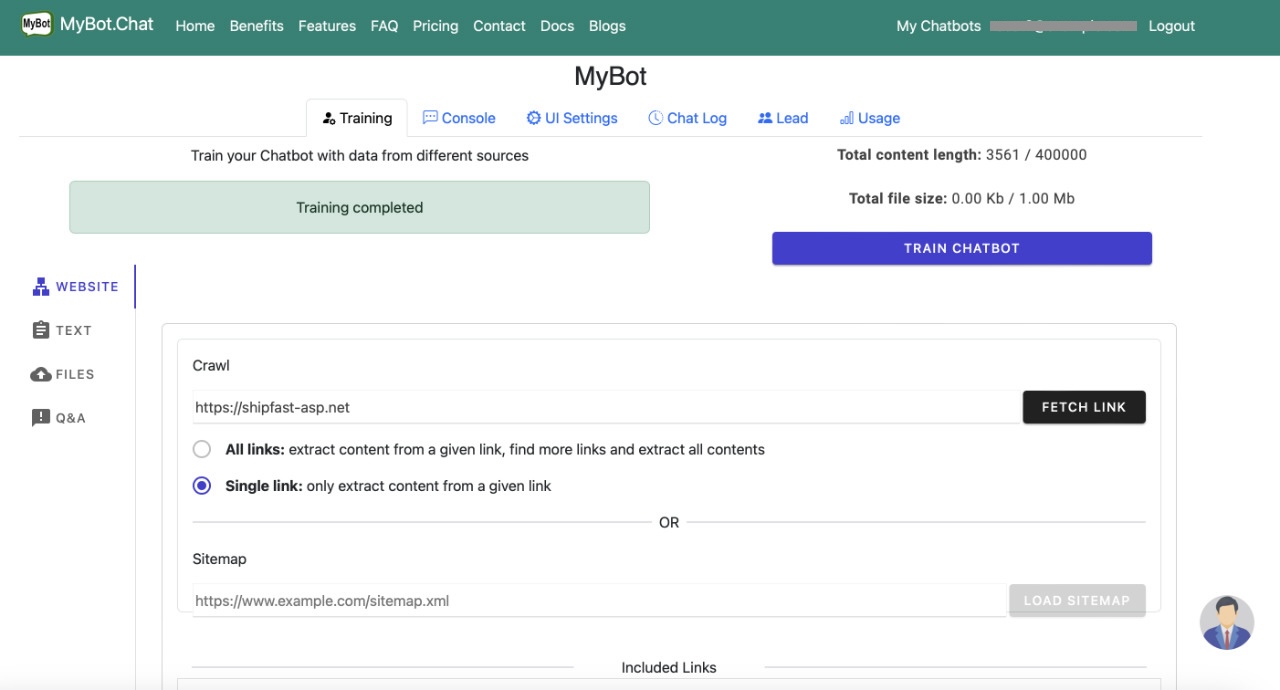Screen dimensions: 1280x690
Task: Open the Chat Log clock icon
Action: 655,117
